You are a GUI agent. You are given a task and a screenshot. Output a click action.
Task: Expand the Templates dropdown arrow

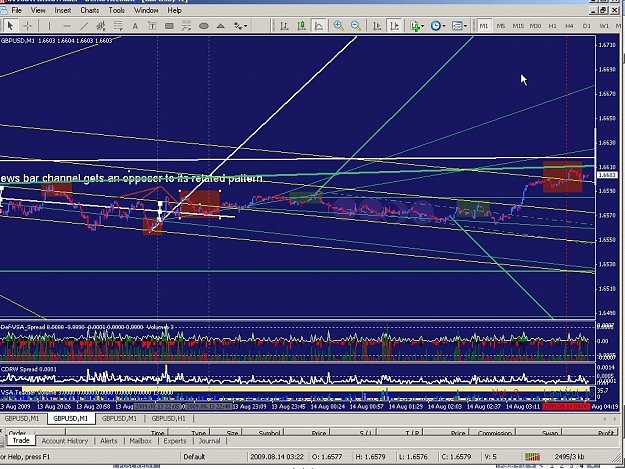(465, 26)
